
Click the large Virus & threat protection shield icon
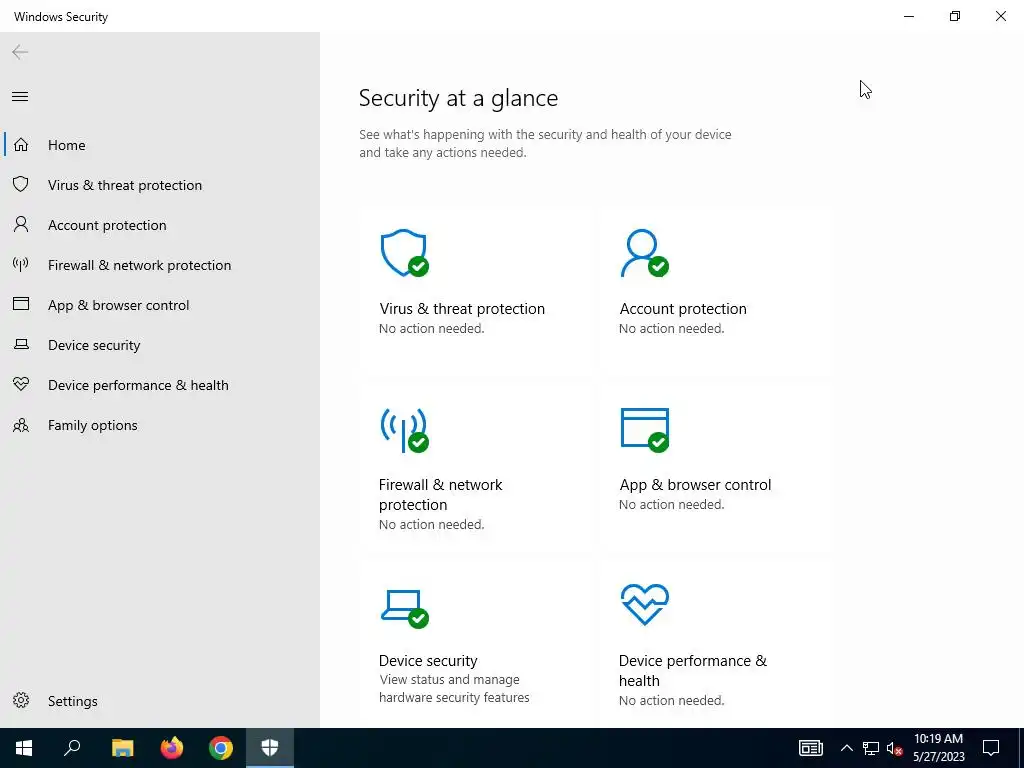[x=404, y=253]
